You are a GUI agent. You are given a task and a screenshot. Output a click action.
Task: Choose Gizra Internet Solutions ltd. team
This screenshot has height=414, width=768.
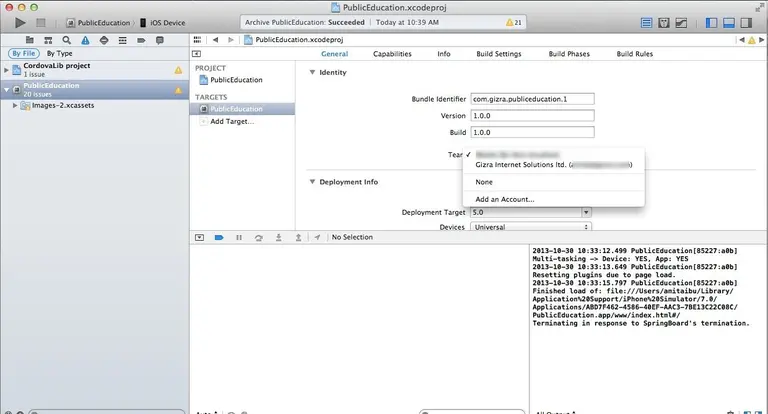[x=553, y=165]
